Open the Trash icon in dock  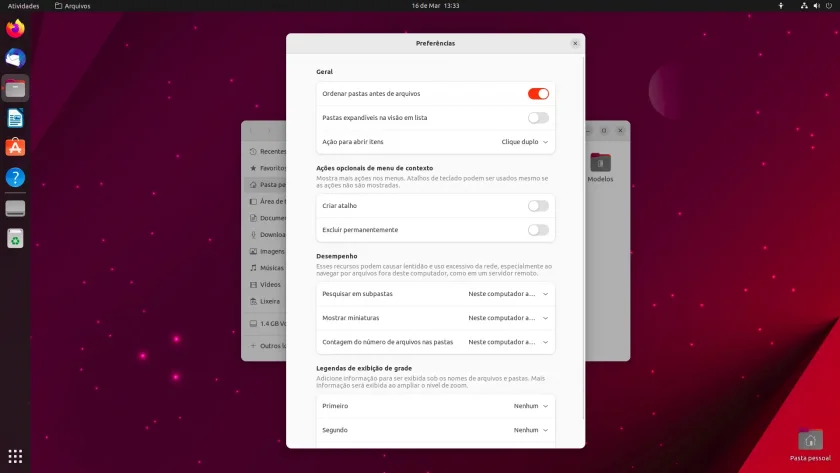tap(15, 238)
